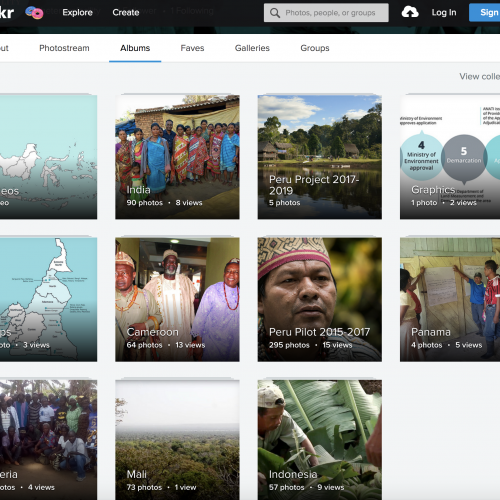
Task: Click the '8 views' text on India album
Action: (x=189, y=203)
